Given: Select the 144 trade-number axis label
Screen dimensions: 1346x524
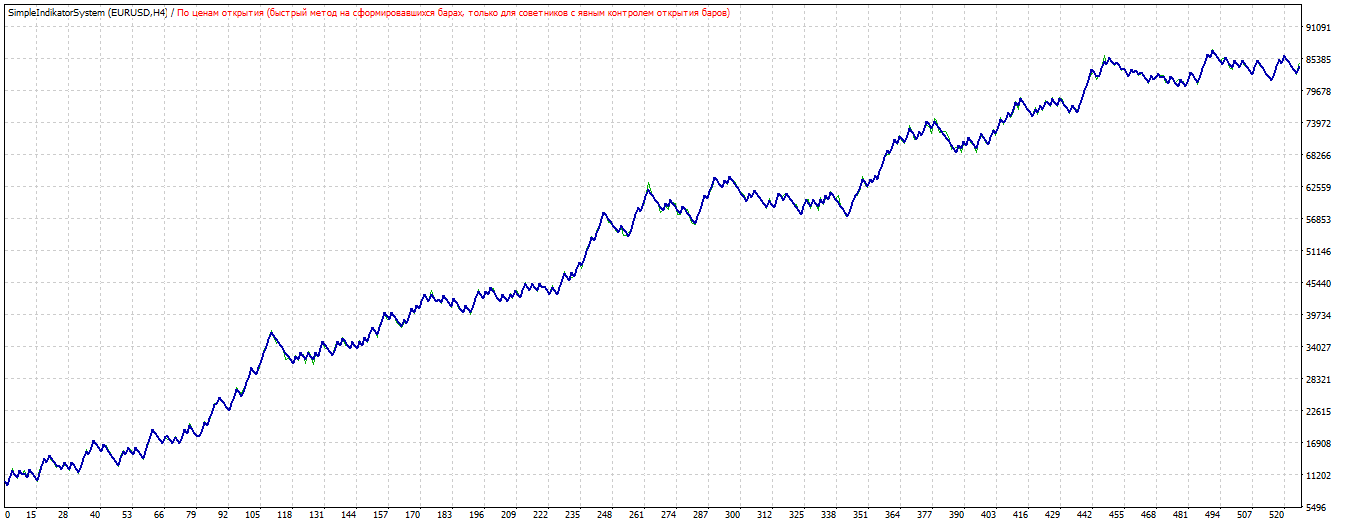Looking at the screenshot, I should (349, 515).
